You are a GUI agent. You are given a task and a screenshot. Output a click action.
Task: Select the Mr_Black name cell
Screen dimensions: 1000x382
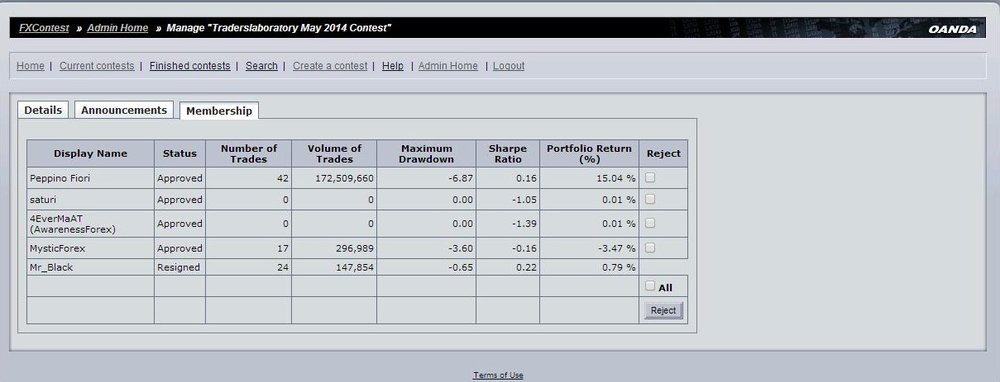[91, 267]
